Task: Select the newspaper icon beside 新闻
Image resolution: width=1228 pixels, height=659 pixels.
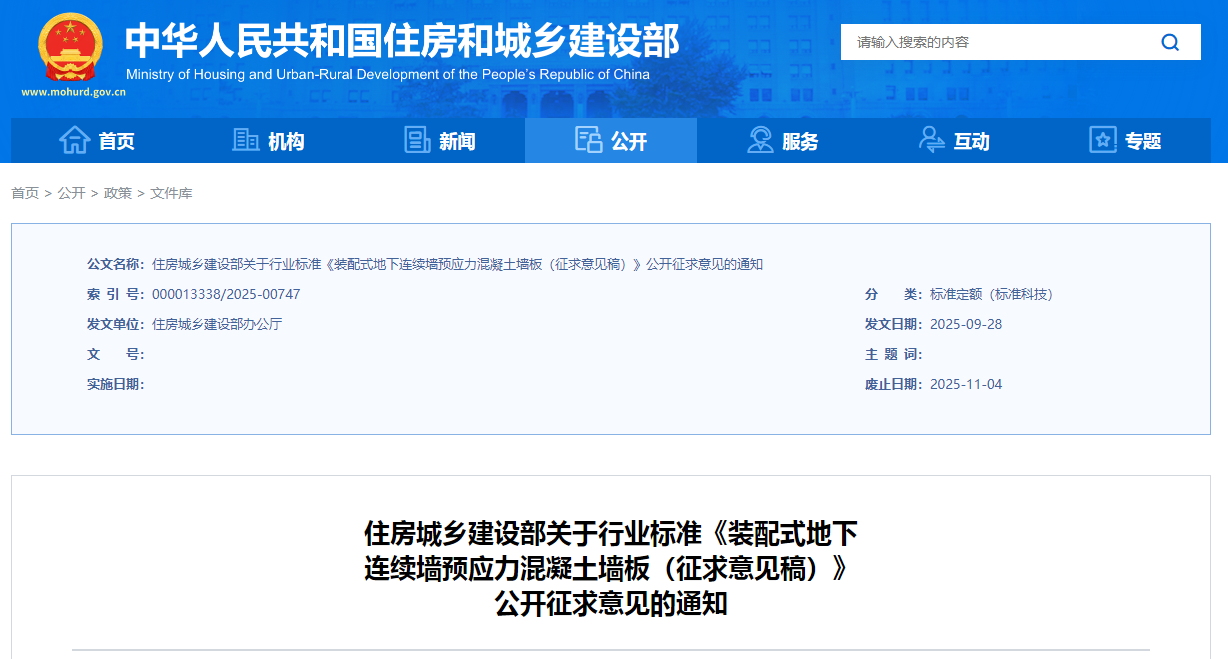Action: coord(417,140)
